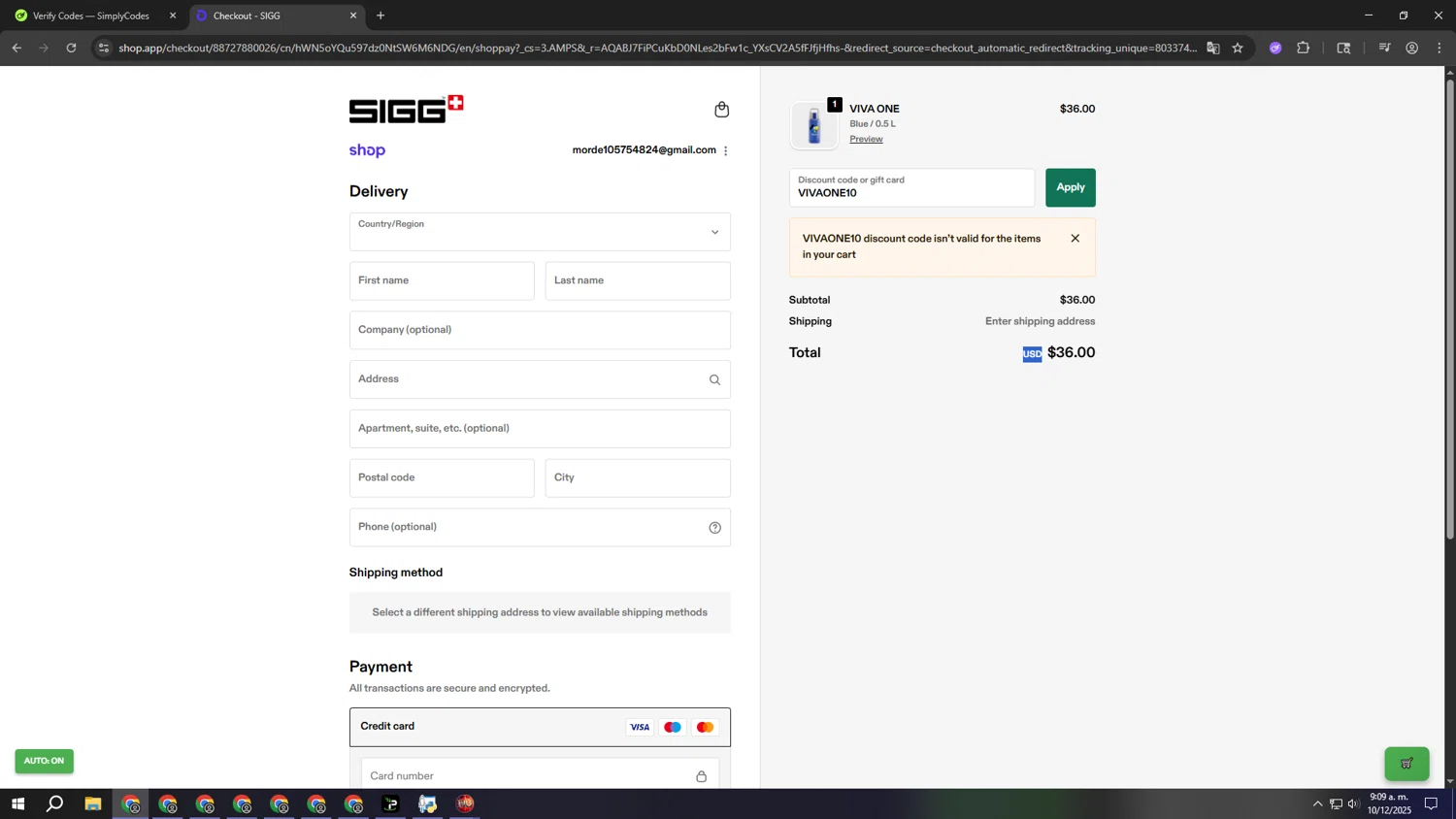Open a new browser tab
The height and width of the screenshot is (819, 1456).
coord(381,16)
